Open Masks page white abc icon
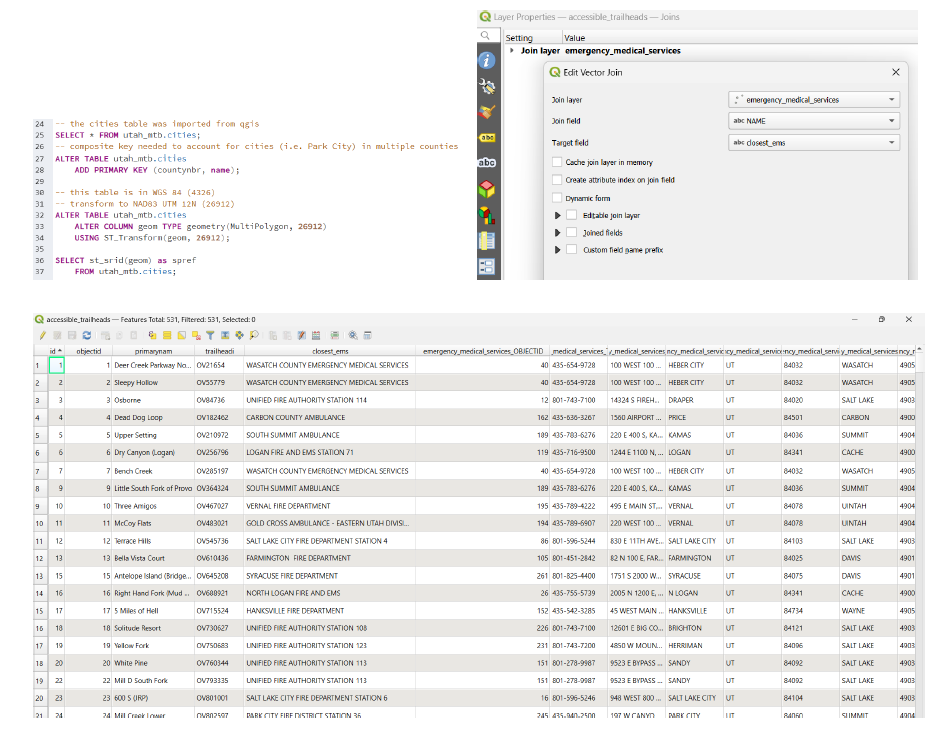 486,163
